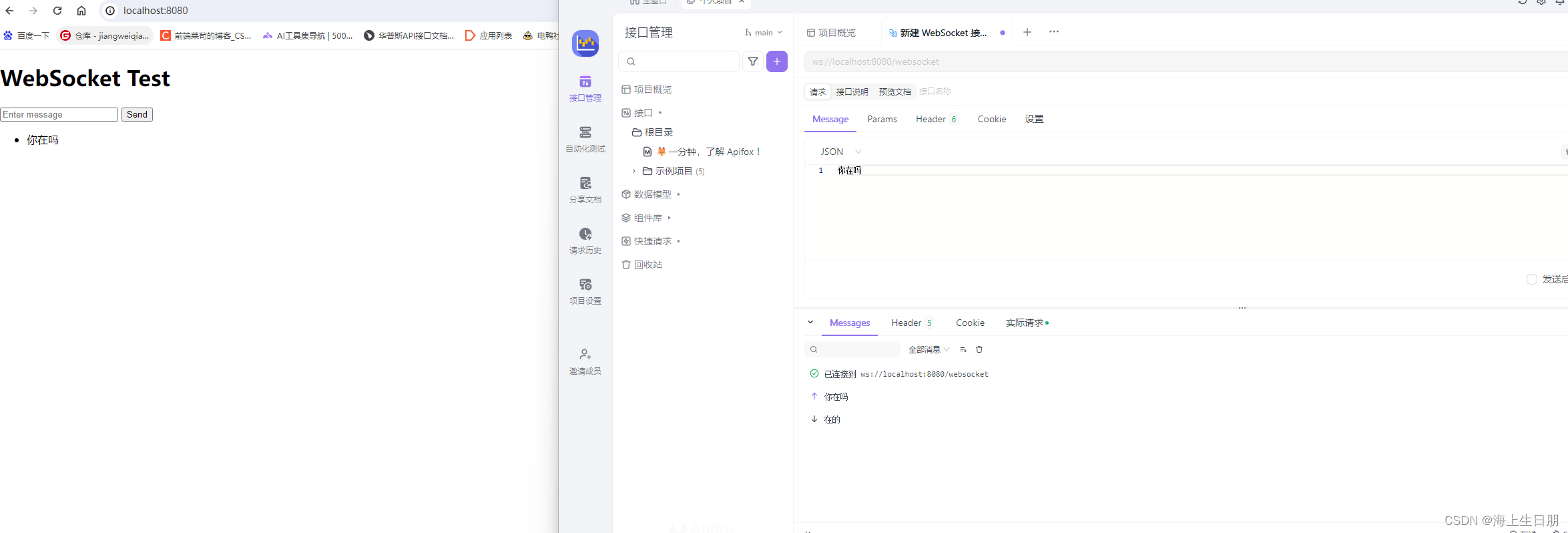Open the request Cookie tab
The width and height of the screenshot is (1568, 533).
[x=992, y=119]
